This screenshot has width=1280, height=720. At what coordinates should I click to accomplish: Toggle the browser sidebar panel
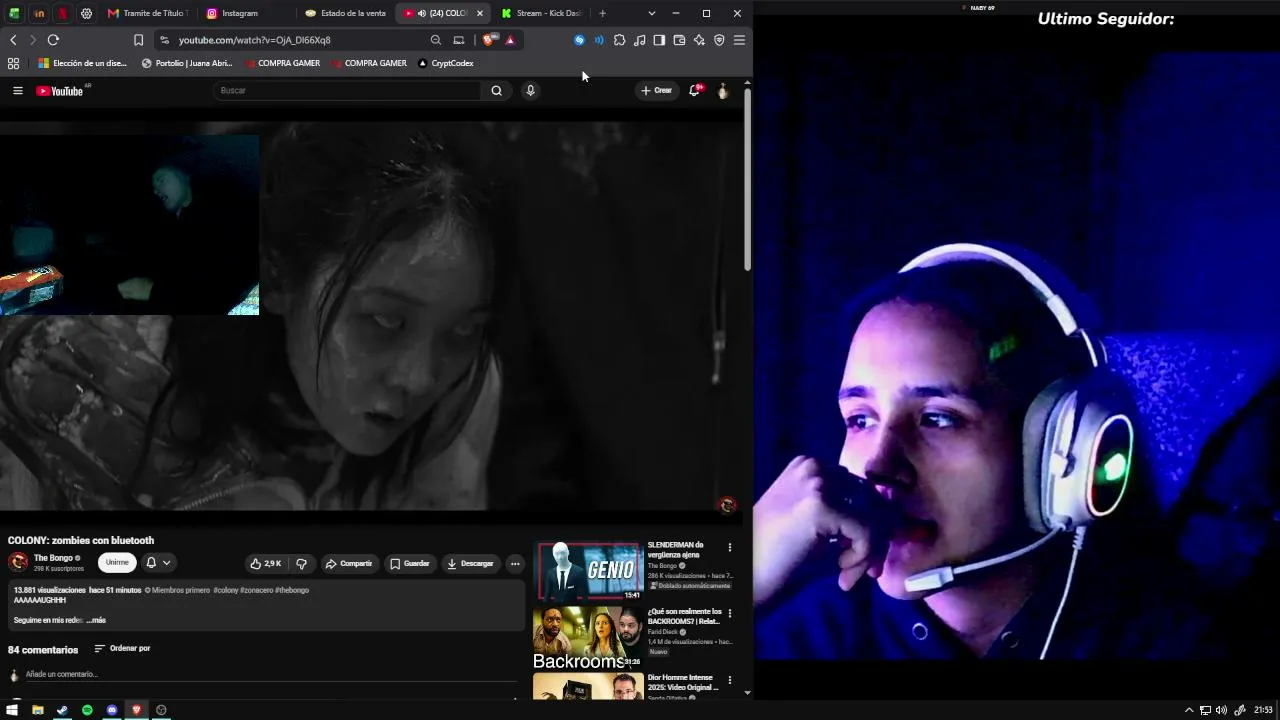(659, 40)
